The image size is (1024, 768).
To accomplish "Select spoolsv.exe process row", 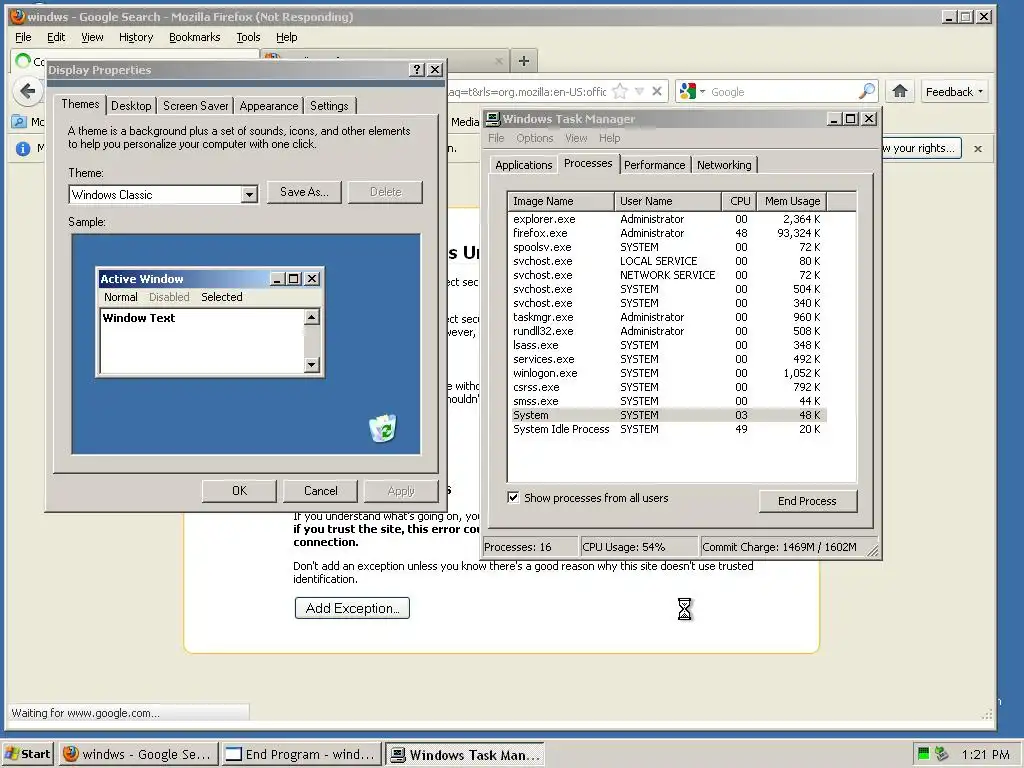I will pyautogui.click(x=667, y=248).
